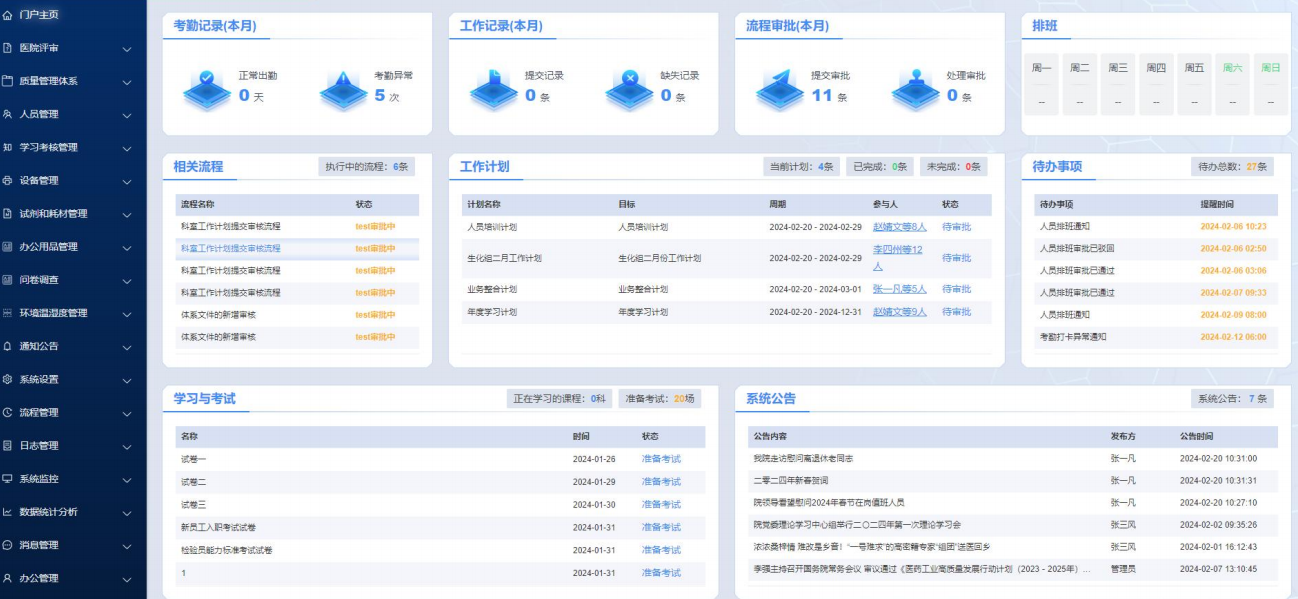Click the 检验员能力标准考试试卷 row
The height and width of the screenshot is (599, 1298).
click(440, 550)
